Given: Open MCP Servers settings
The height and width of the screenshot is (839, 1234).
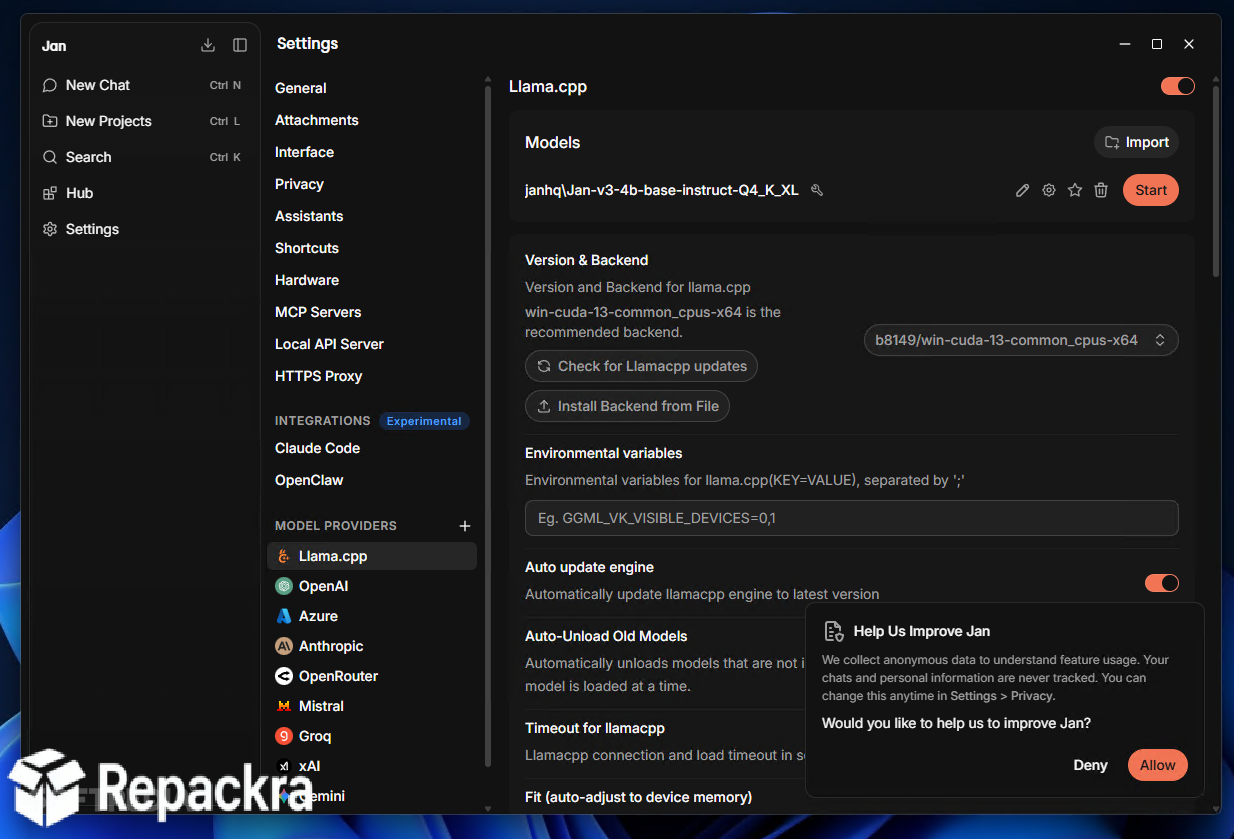Looking at the screenshot, I should 318,312.
